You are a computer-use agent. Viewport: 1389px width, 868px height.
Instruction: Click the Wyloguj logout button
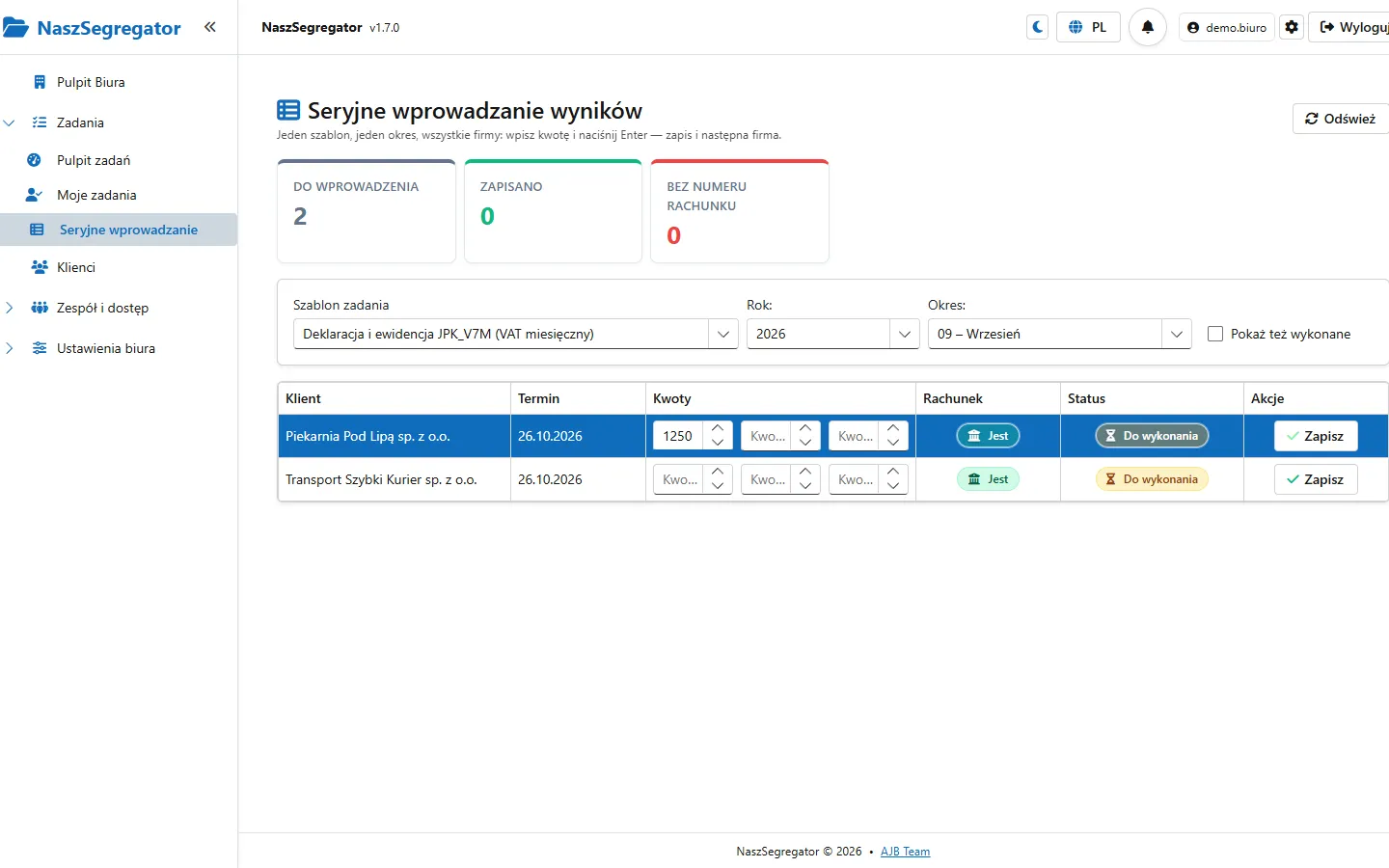coord(1349,27)
